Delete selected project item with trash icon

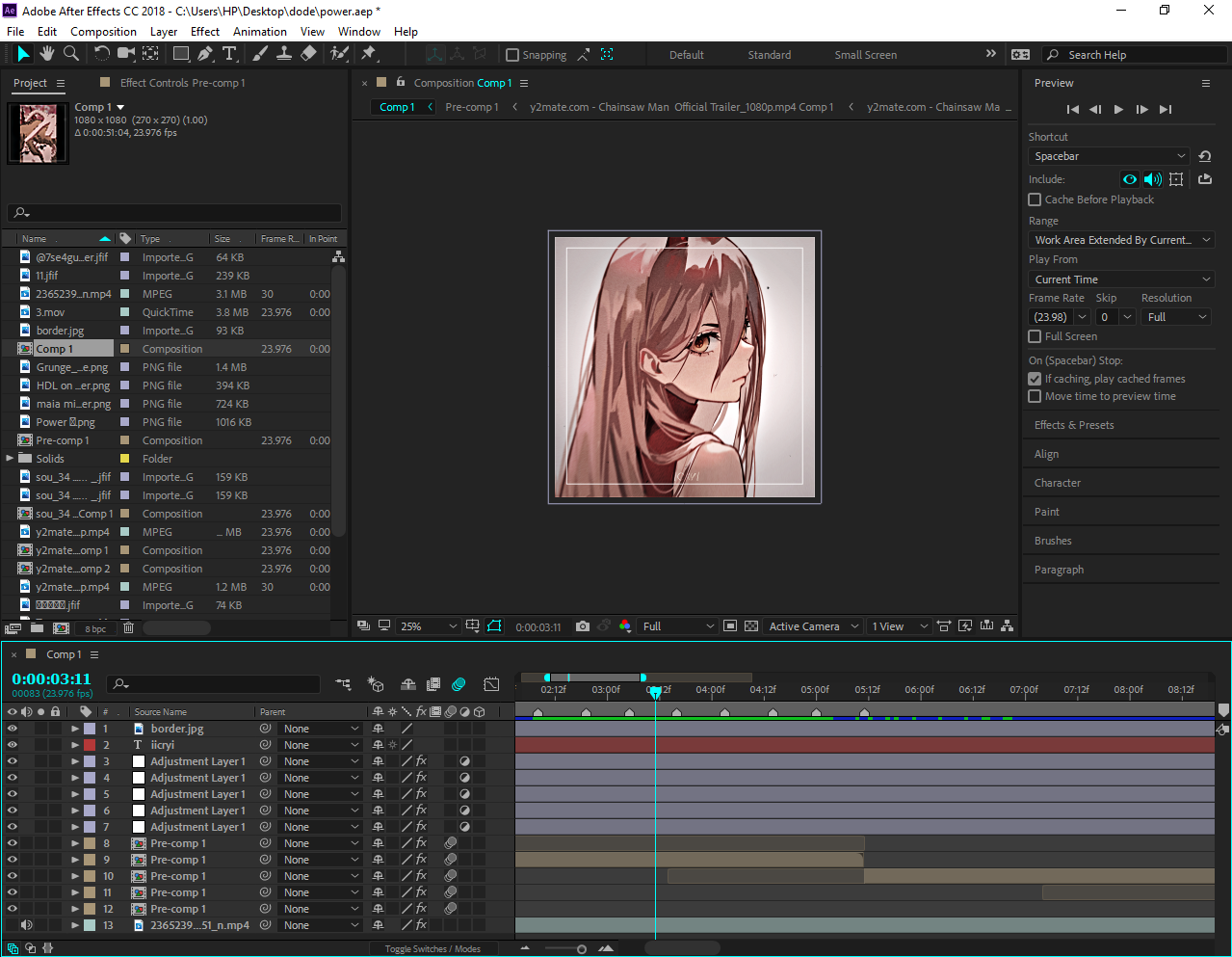128,628
